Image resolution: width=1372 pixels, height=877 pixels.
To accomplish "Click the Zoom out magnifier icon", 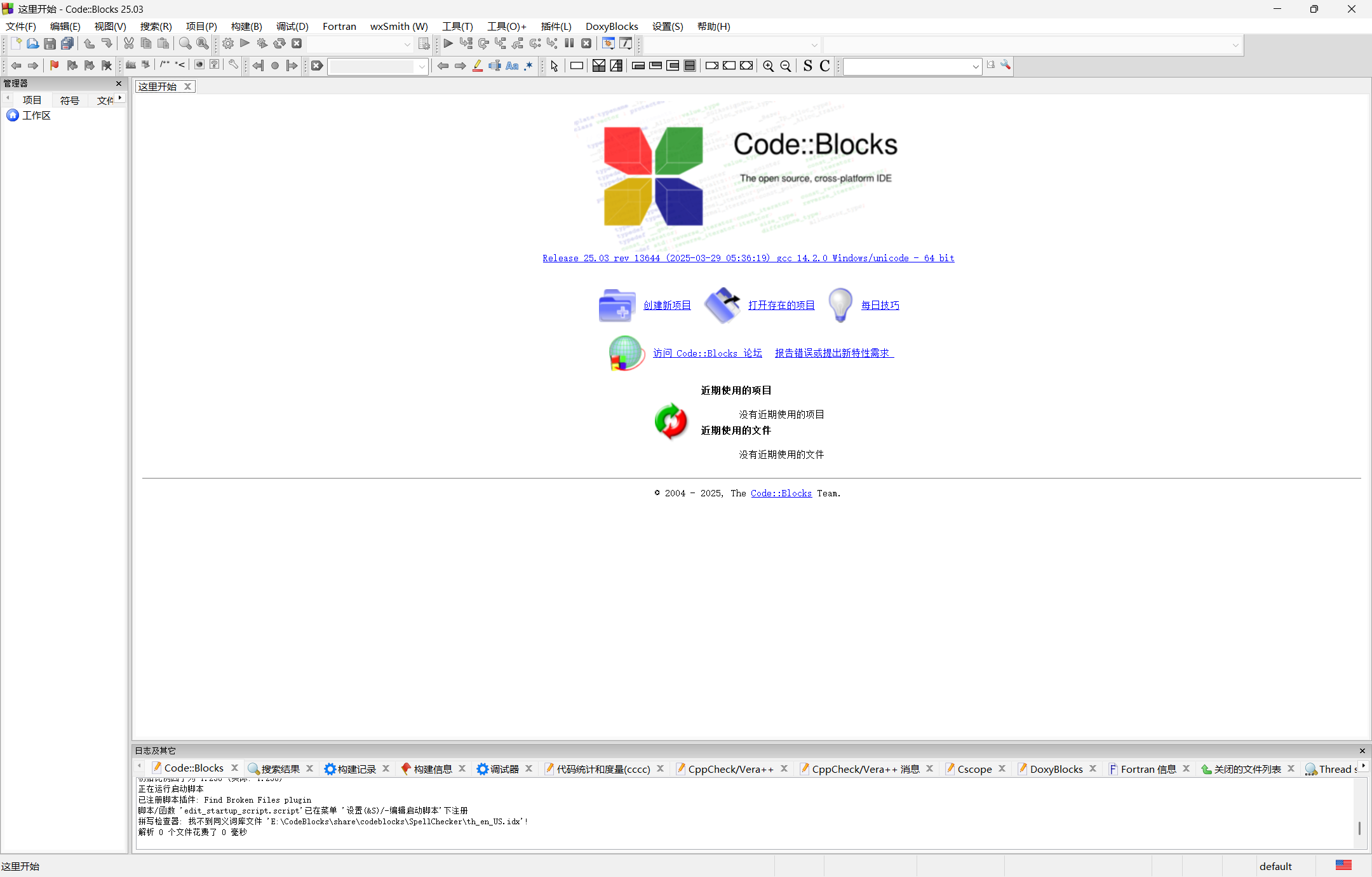I will point(786,66).
